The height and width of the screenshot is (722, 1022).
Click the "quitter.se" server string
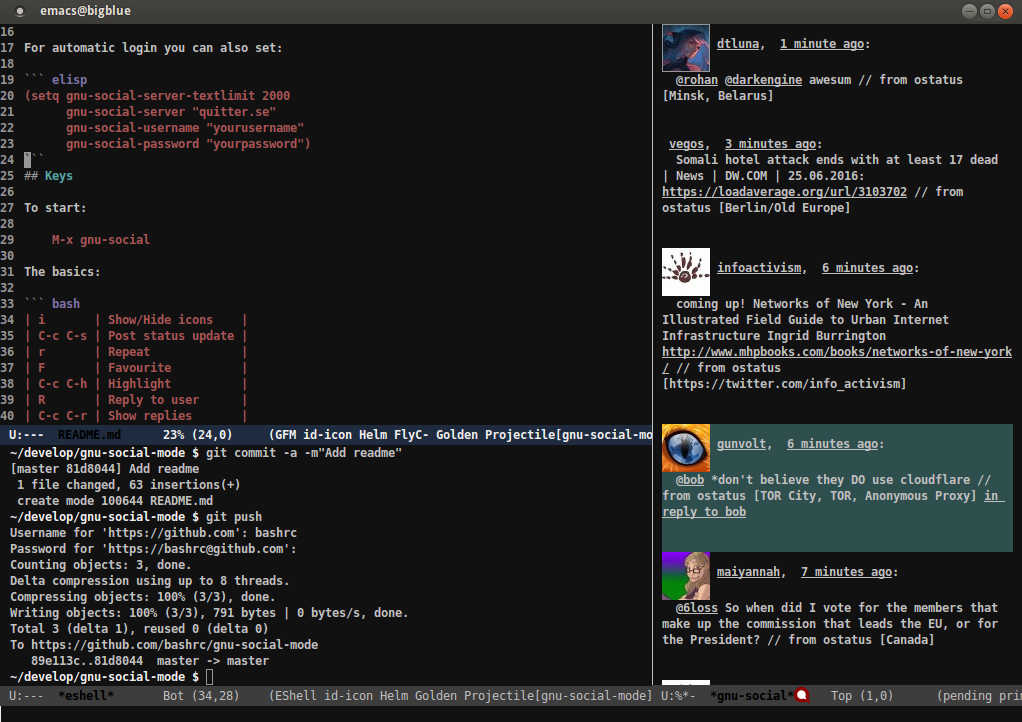[x=234, y=112]
